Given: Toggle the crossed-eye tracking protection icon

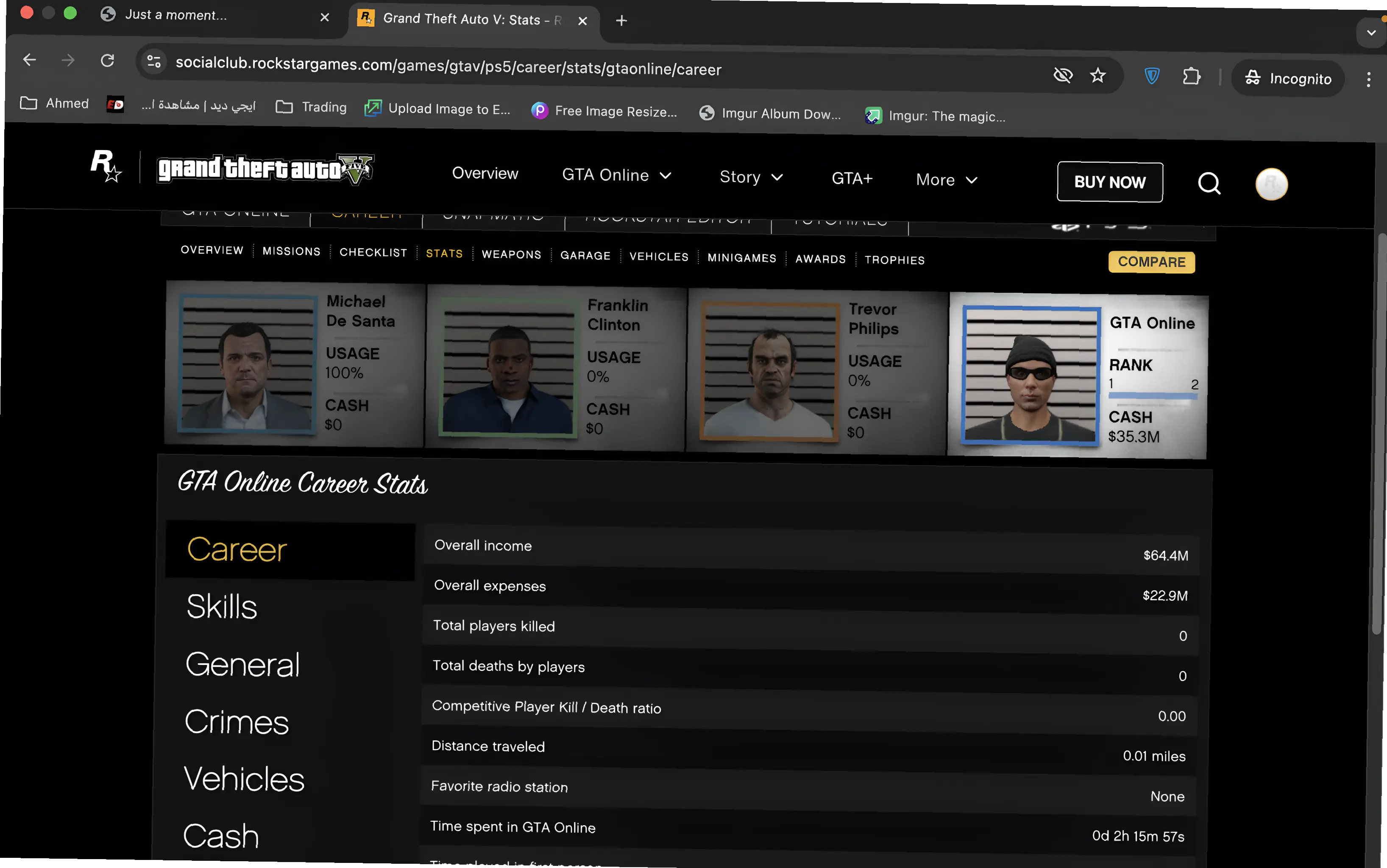Looking at the screenshot, I should (x=1063, y=75).
